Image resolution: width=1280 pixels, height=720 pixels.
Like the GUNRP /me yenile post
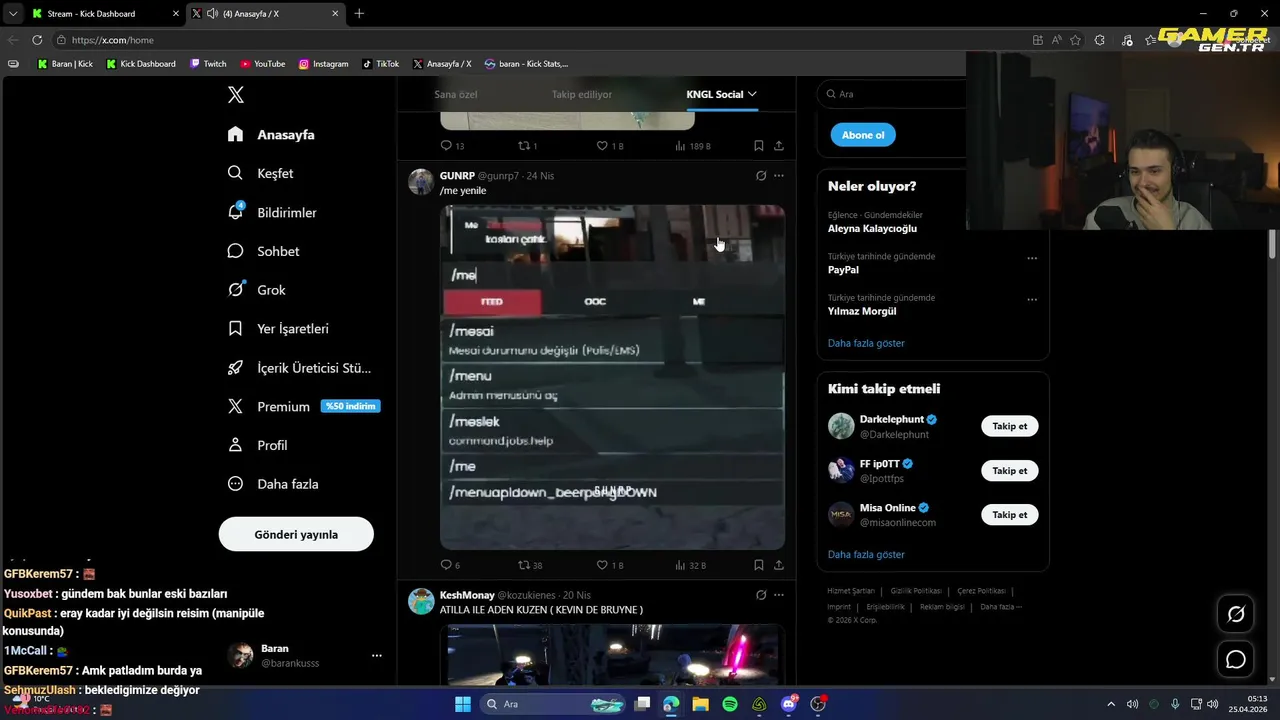pyautogui.click(x=610, y=565)
